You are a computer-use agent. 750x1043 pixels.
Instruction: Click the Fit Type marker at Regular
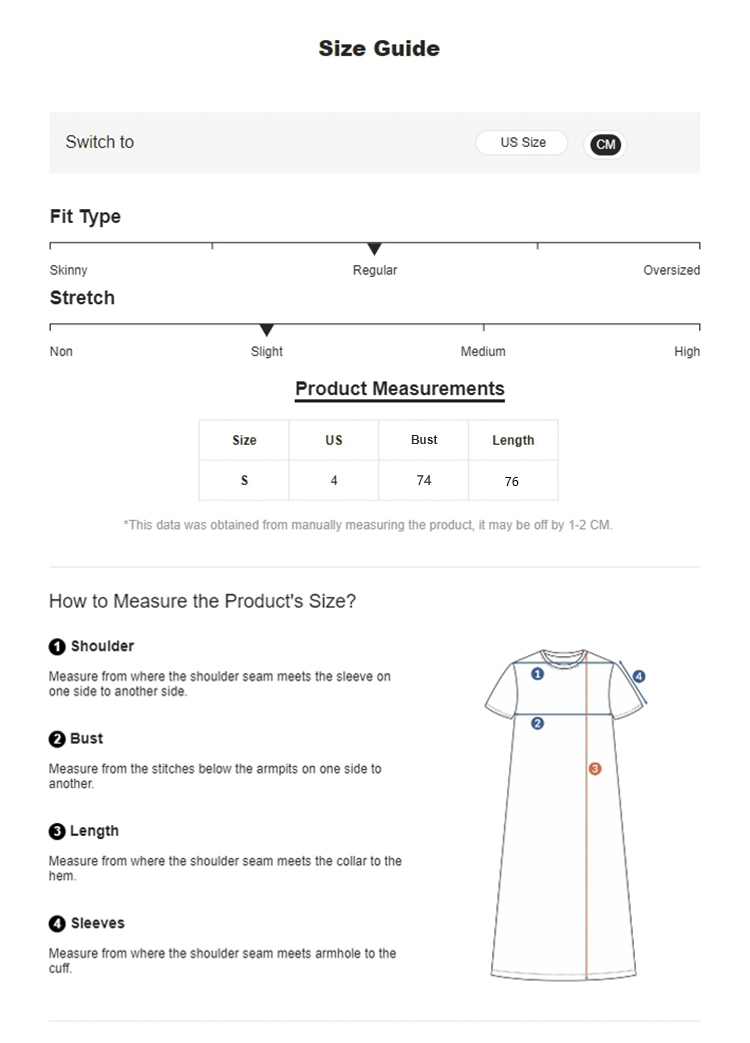pos(374,249)
